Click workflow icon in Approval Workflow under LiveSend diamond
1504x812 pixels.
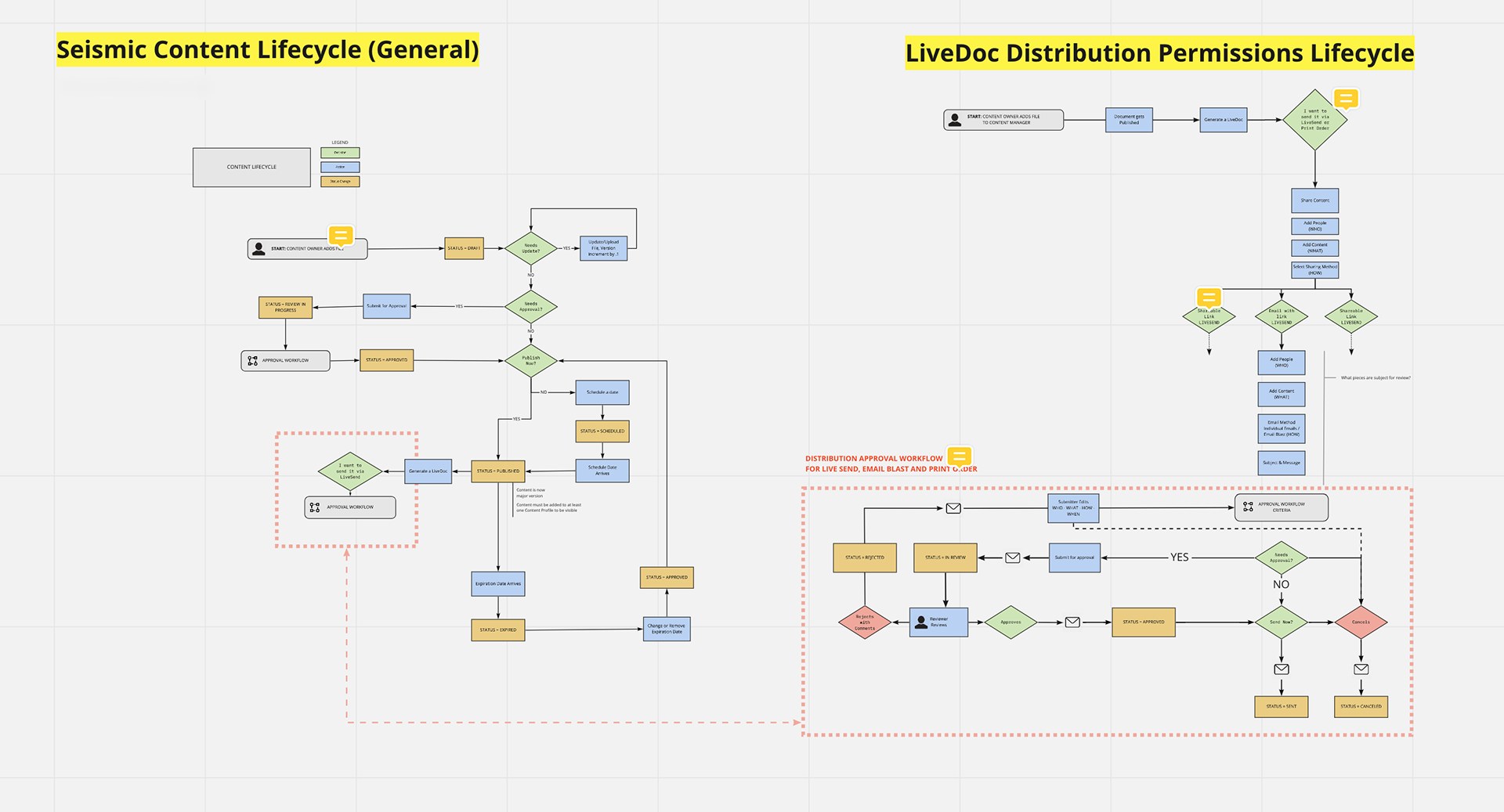pos(315,507)
